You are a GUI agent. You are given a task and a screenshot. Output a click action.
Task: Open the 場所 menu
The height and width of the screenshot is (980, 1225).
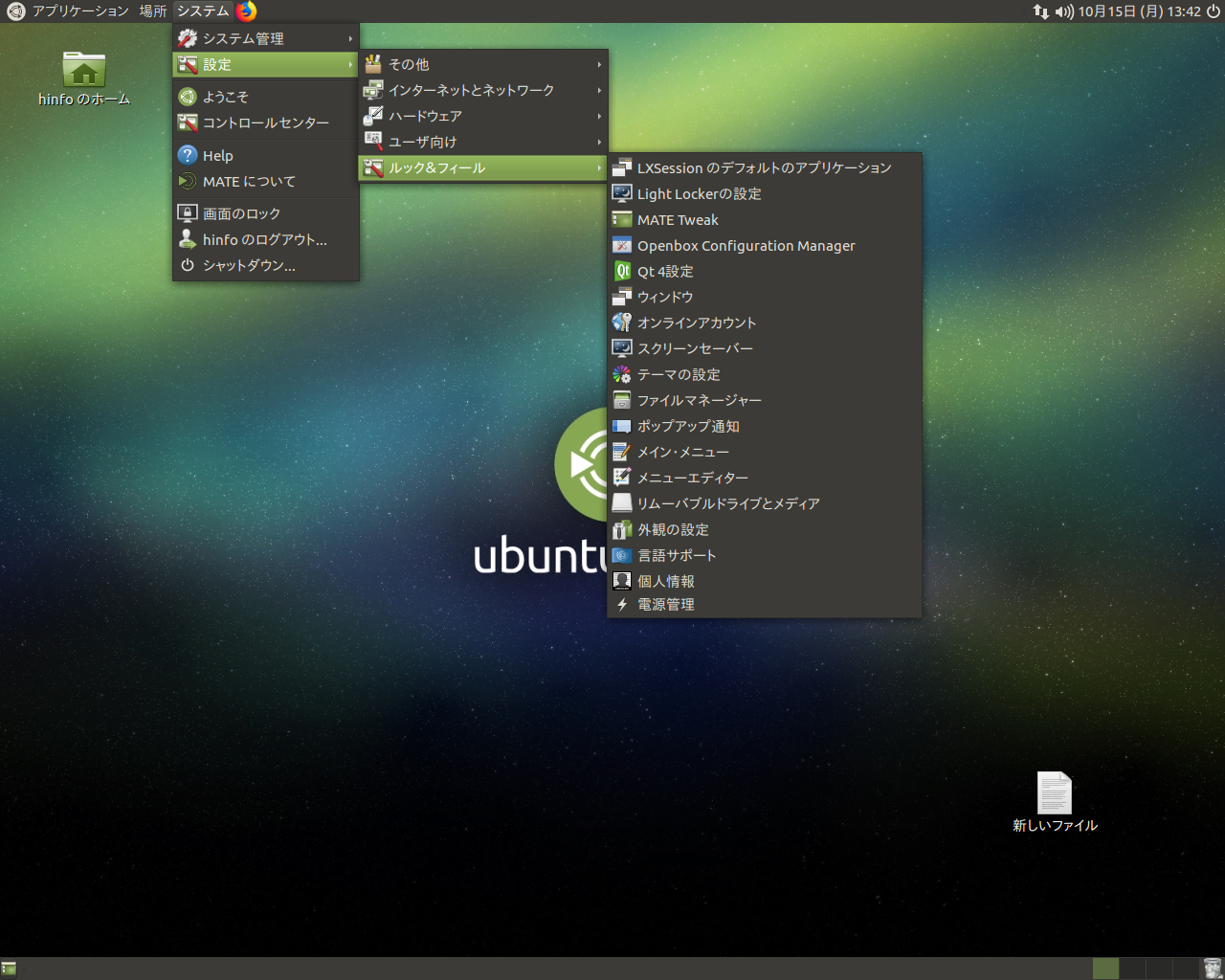[153, 11]
